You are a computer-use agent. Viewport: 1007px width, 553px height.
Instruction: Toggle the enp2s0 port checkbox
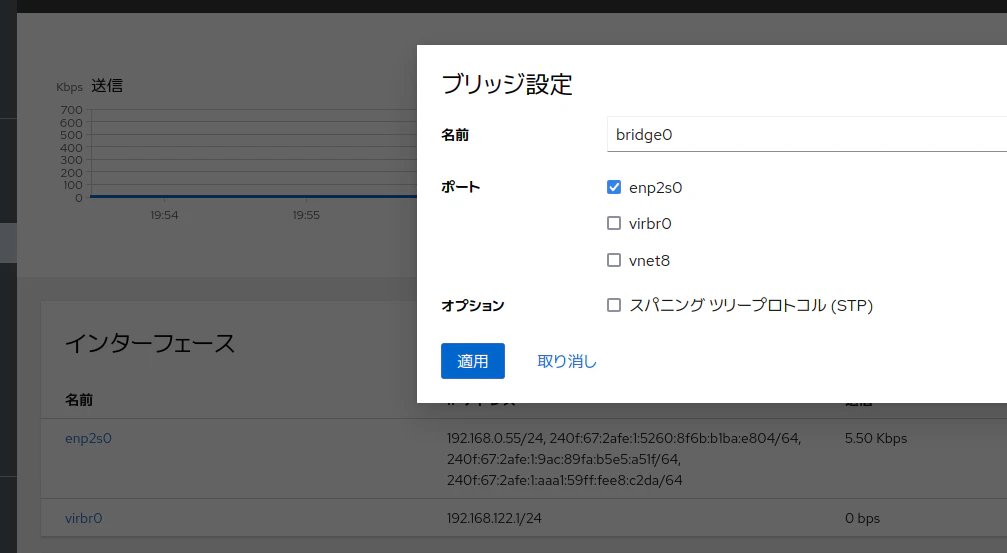tap(614, 187)
